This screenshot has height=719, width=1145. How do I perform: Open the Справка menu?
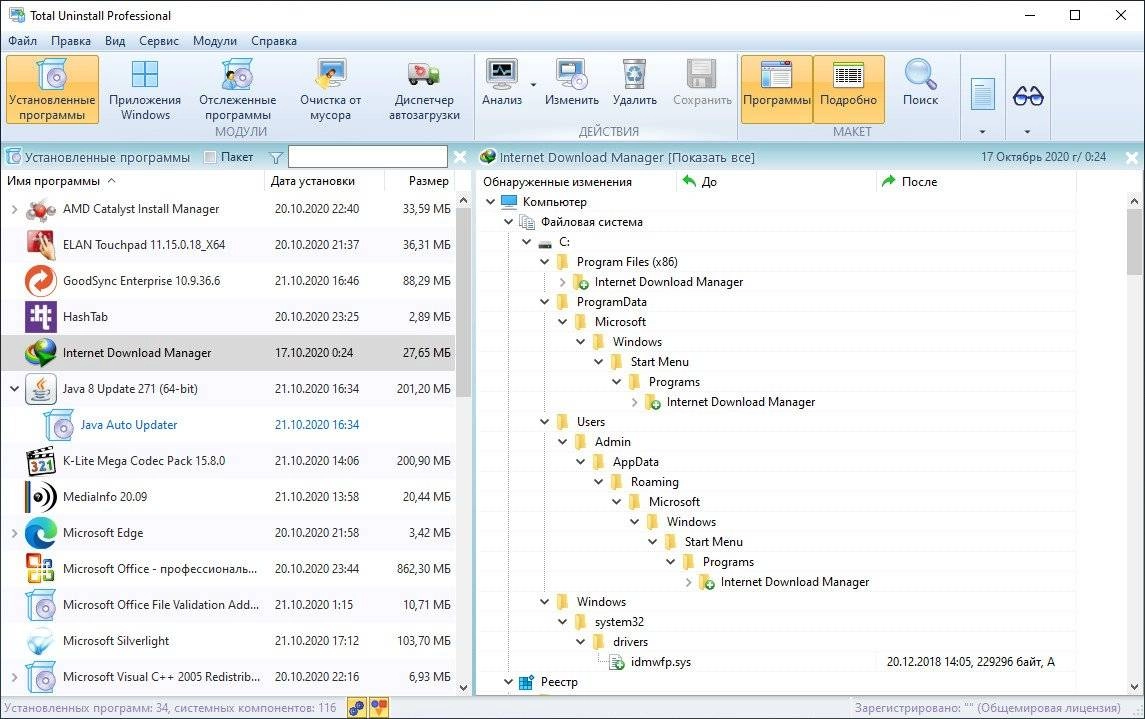274,41
